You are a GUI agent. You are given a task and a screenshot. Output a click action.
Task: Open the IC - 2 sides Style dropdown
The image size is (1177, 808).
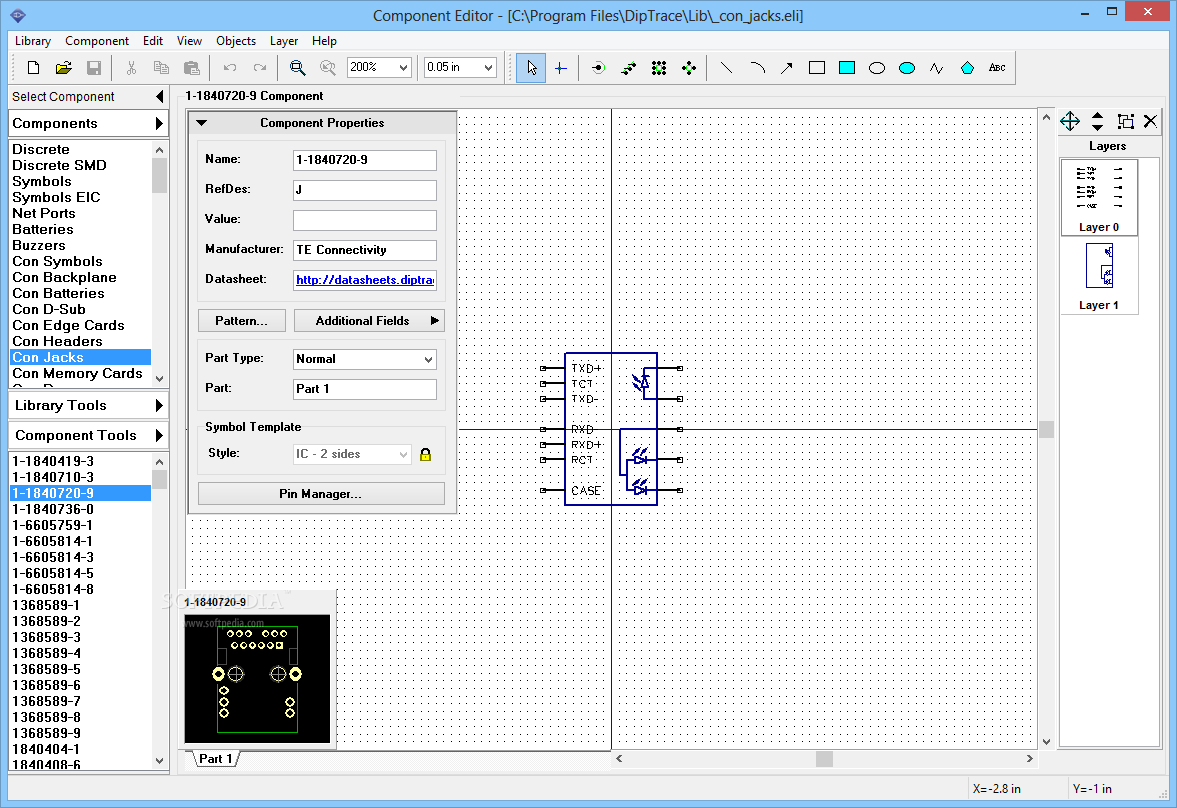click(403, 454)
